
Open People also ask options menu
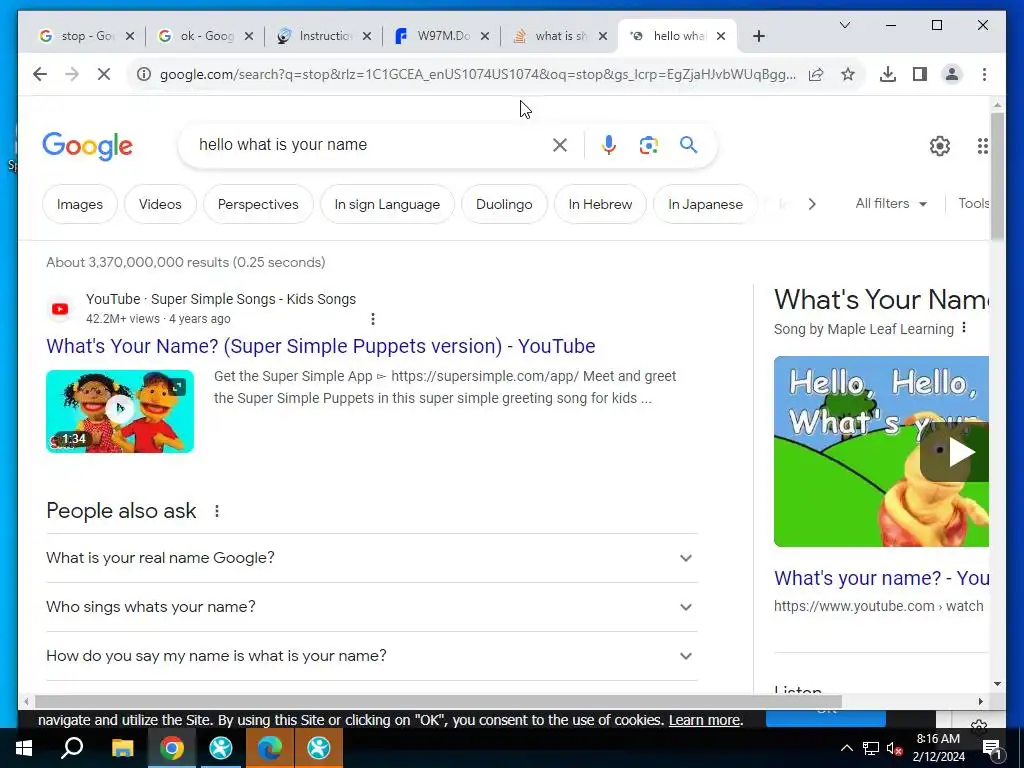click(217, 511)
